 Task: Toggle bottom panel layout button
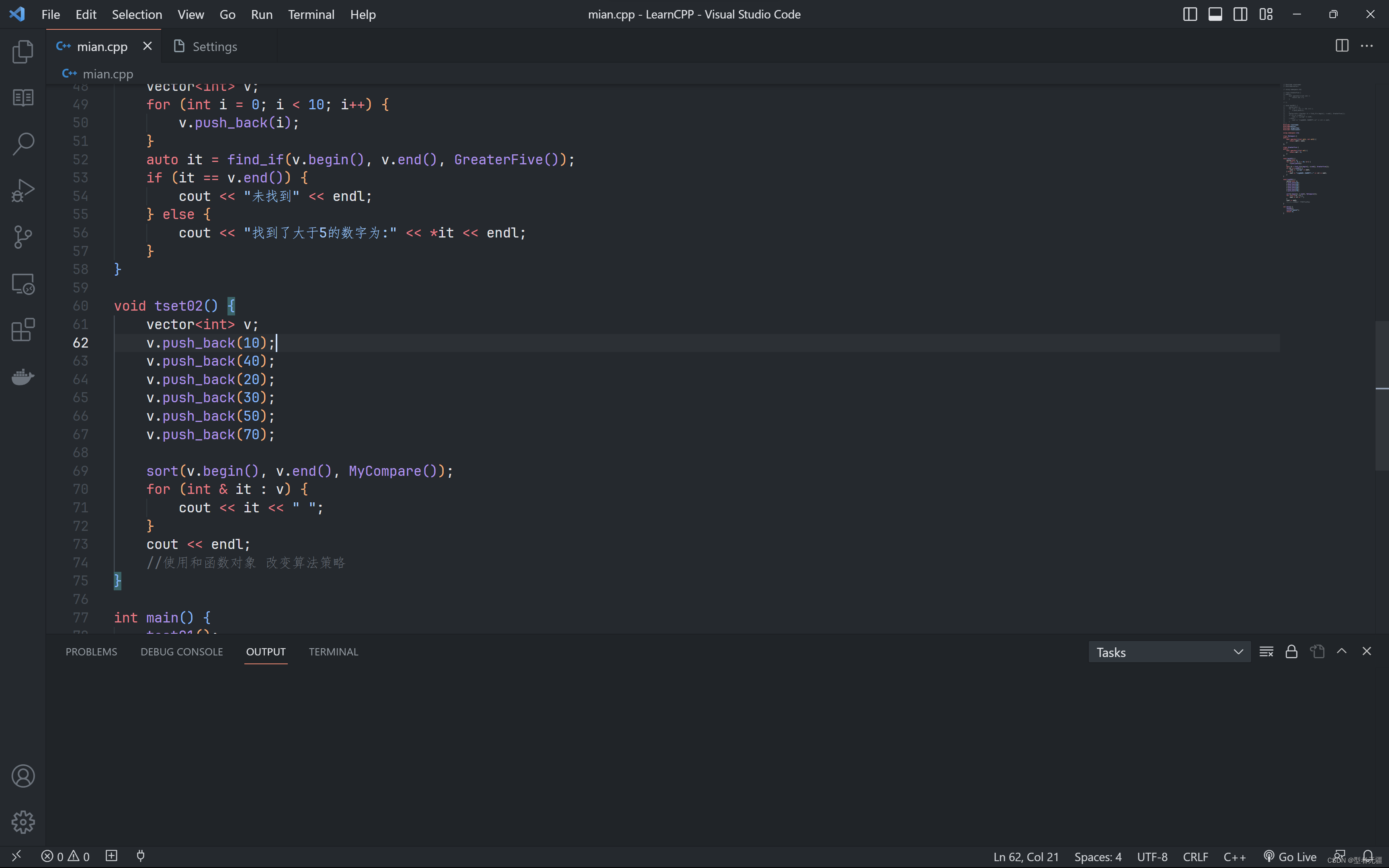[1215, 14]
